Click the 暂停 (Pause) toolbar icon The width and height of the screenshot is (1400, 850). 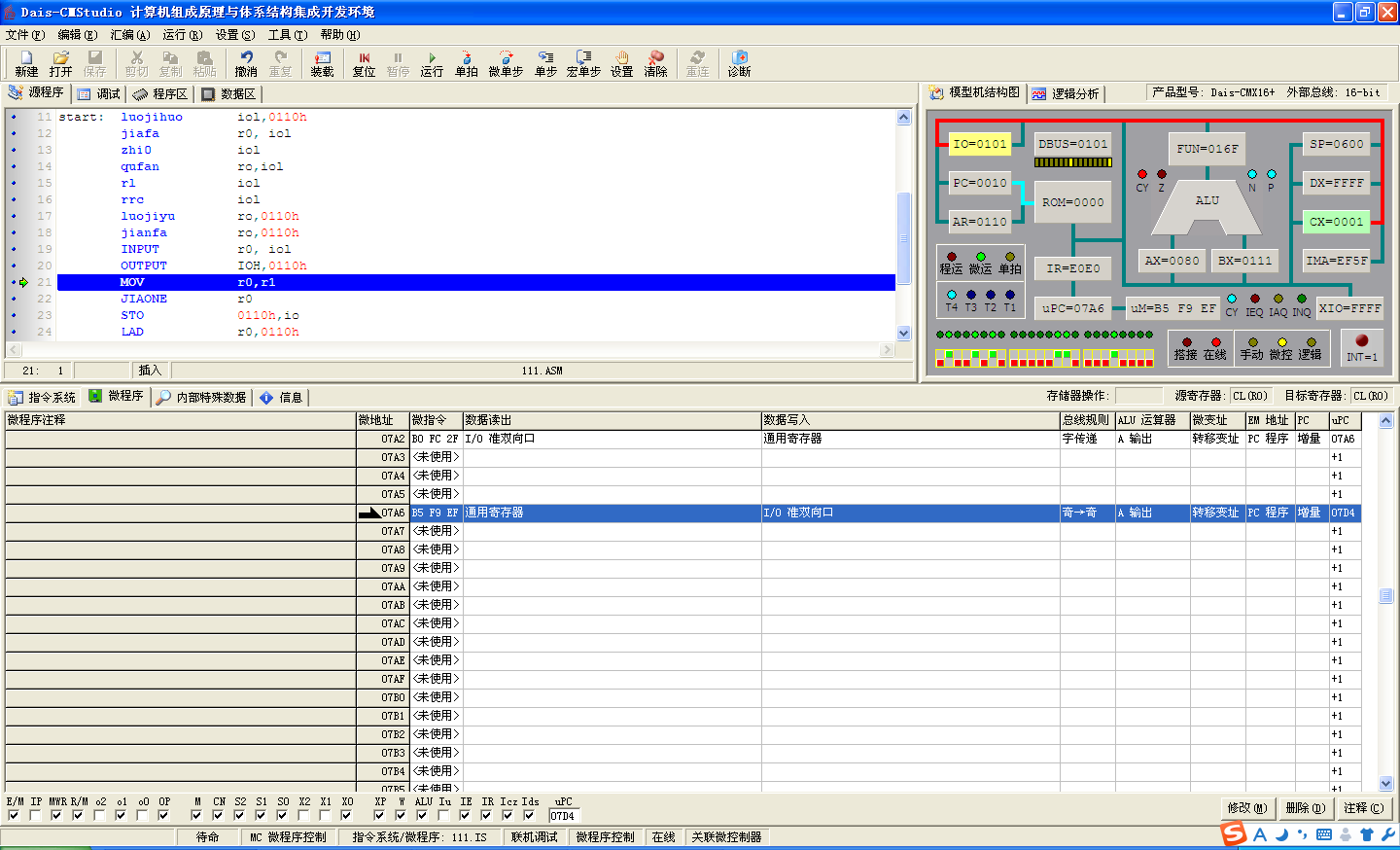click(x=398, y=63)
